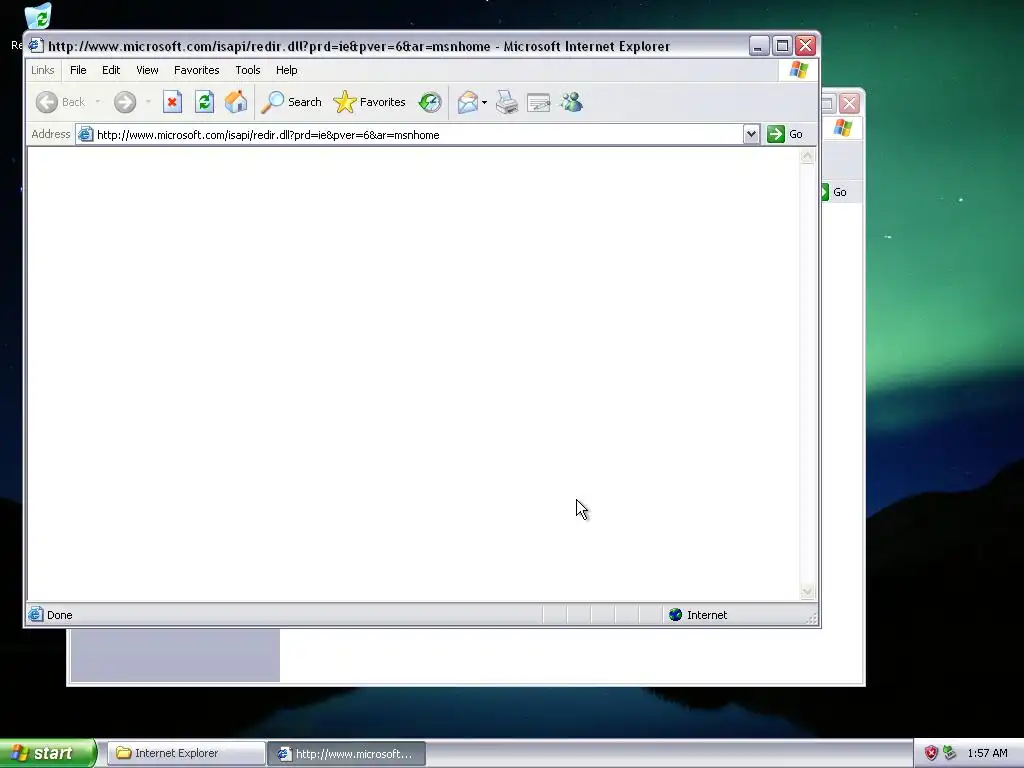Open the Messenger icon in toolbar
Image resolution: width=1024 pixels, height=768 pixels.
[x=571, y=102]
